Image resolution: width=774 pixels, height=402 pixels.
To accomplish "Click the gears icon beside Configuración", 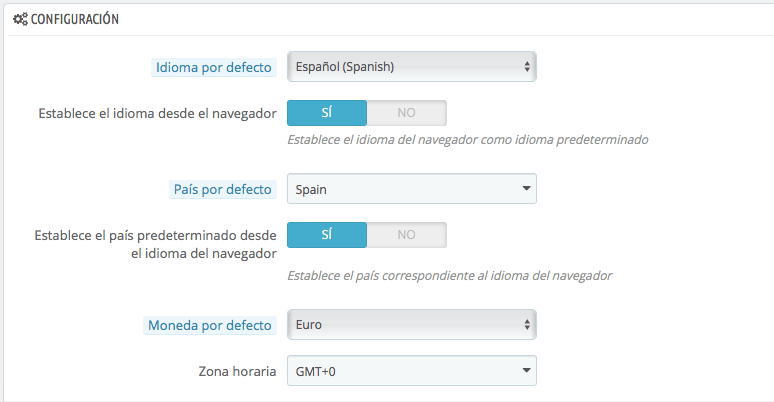I will (x=20, y=19).
